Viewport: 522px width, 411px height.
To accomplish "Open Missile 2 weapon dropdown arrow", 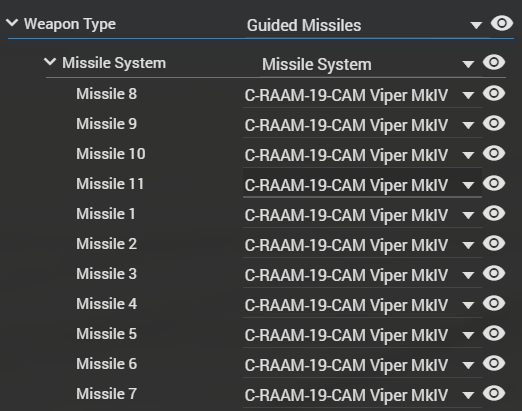I will click(468, 246).
